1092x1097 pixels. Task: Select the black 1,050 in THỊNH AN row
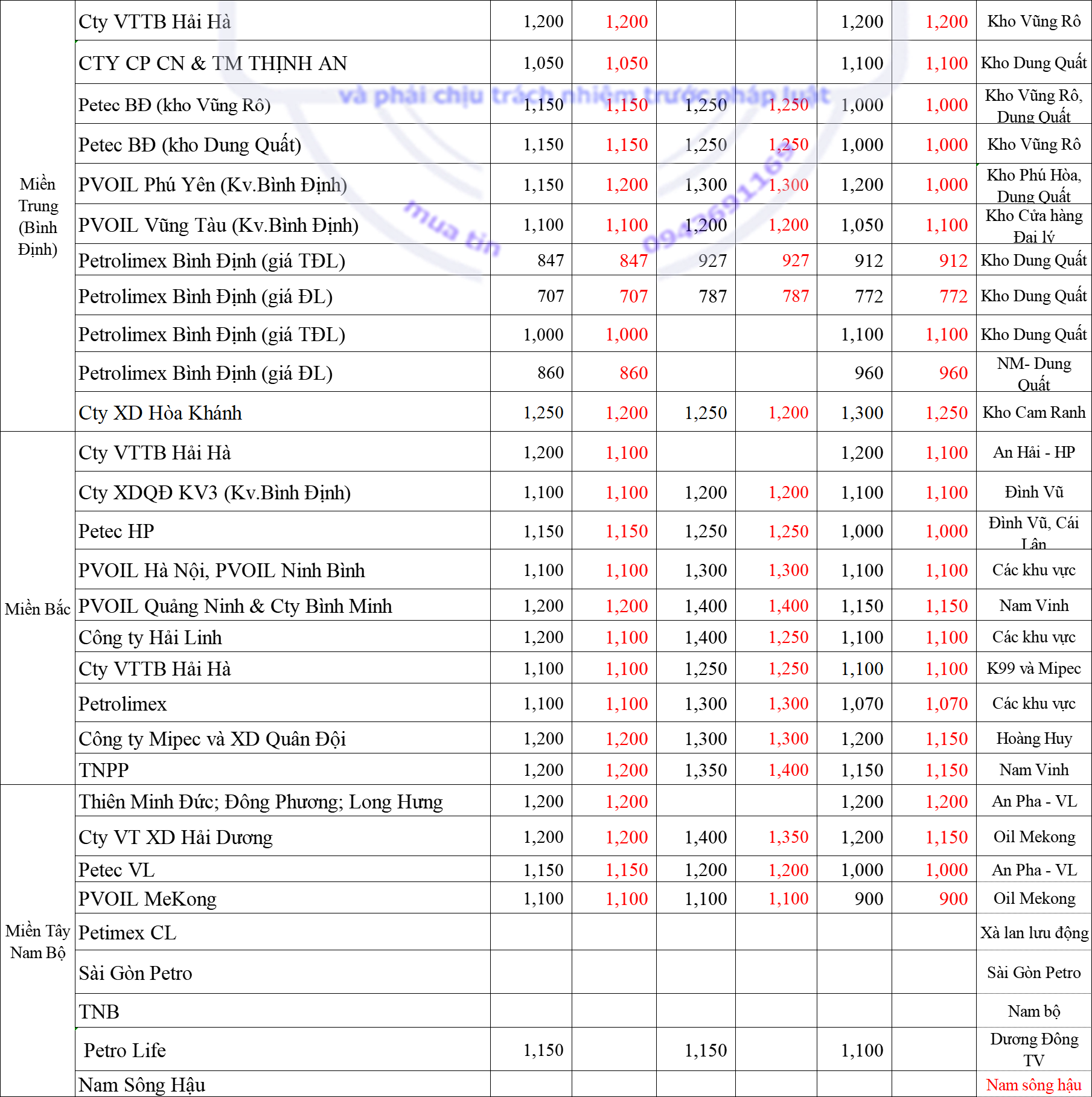(543, 63)
